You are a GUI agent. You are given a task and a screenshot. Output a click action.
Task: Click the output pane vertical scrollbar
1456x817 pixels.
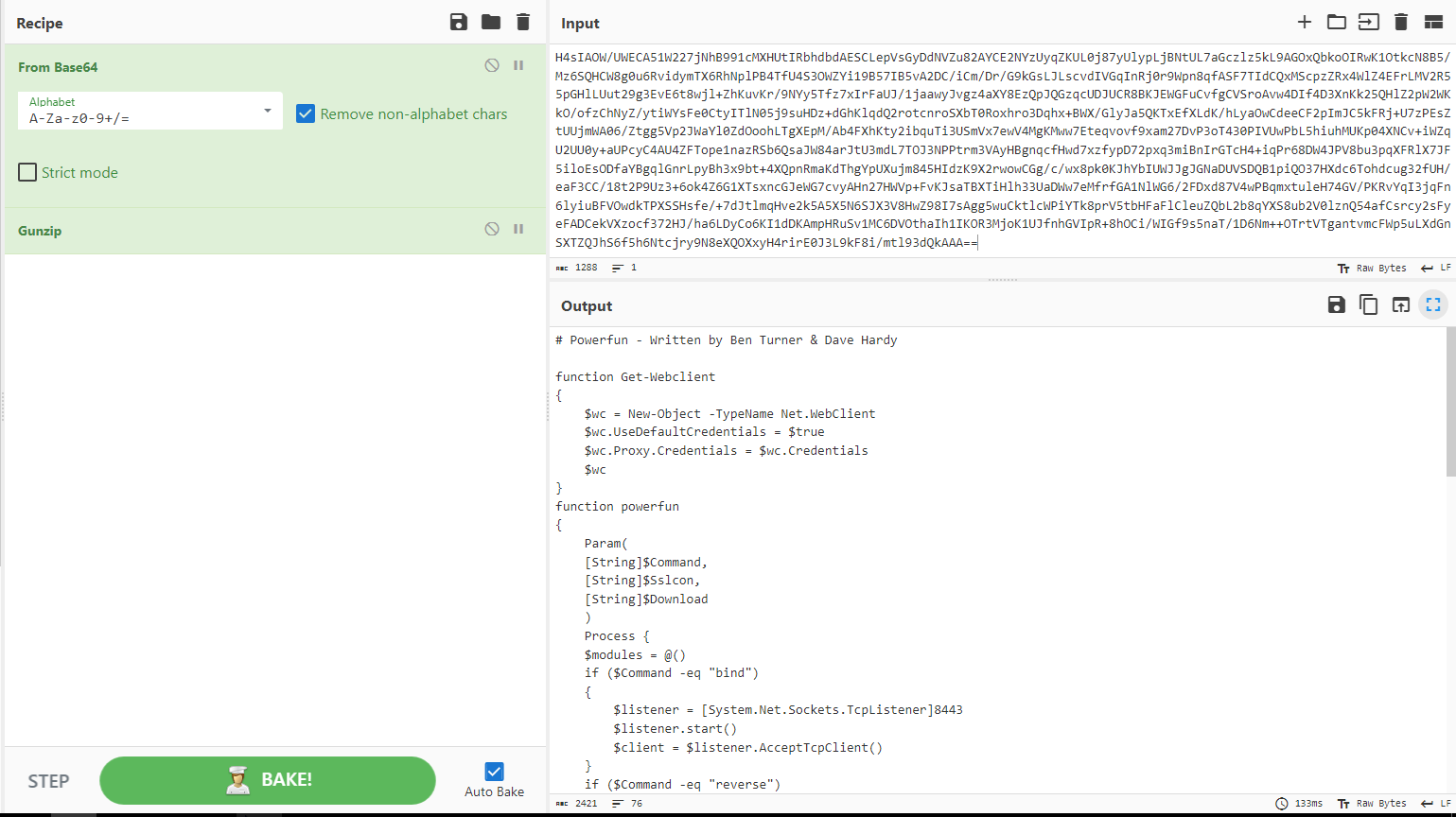tap(1450, 402)
